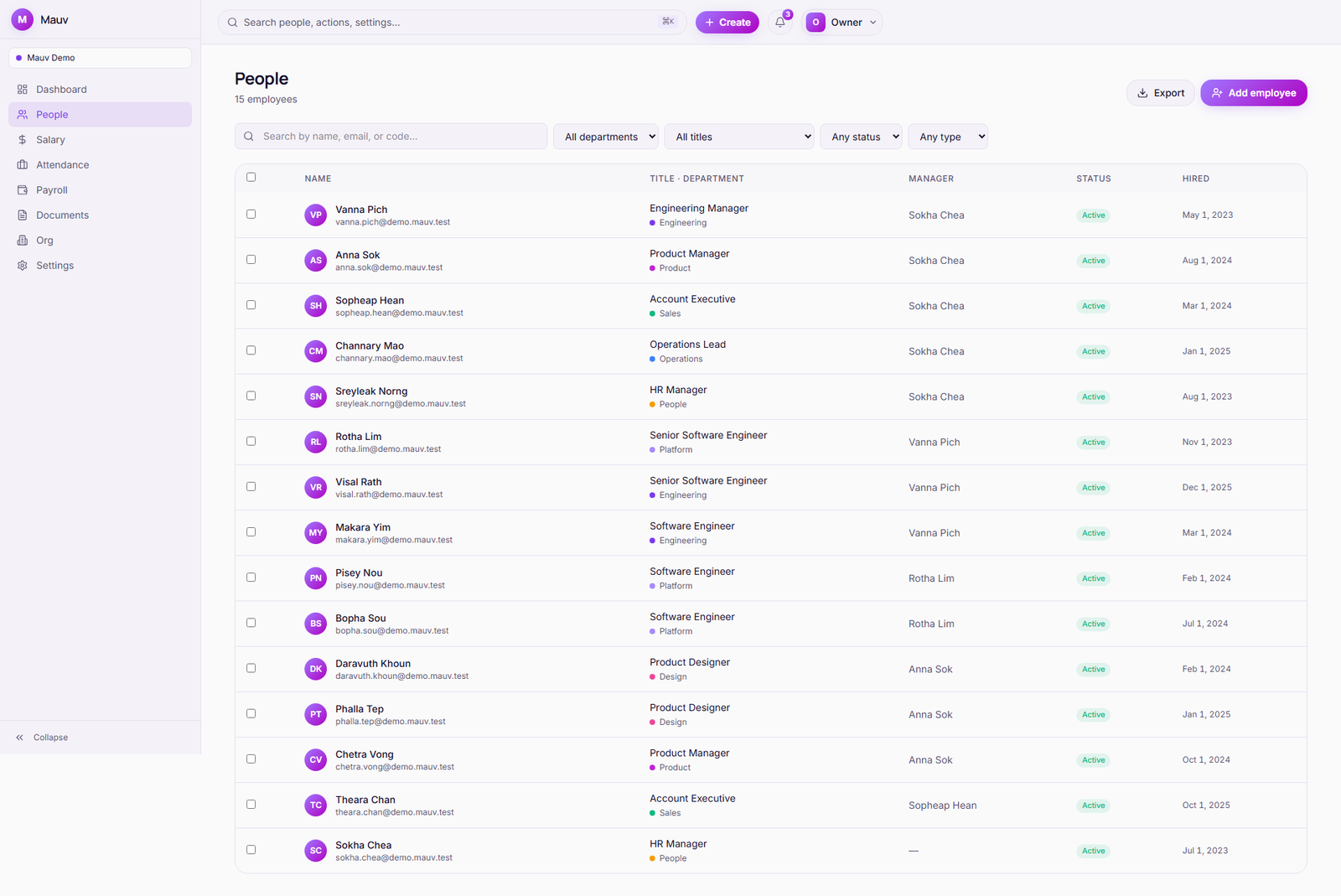Click the Mauv logo icon
Screen dimensions: 1341x896
pyautogui.click(x=23, y=19)
